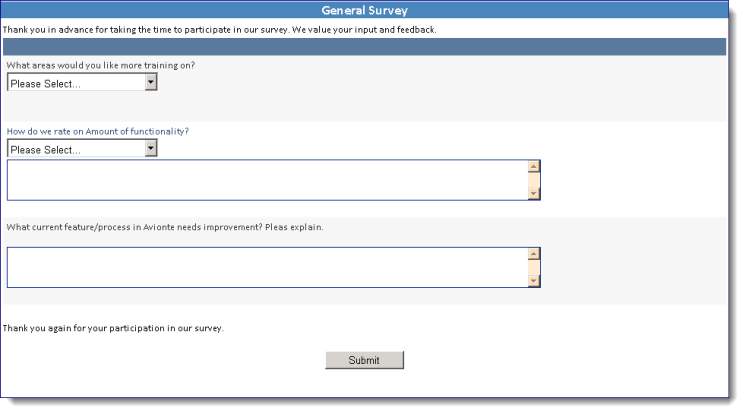Click the scrollbar track of improvement text area

[x=534, y=267]
